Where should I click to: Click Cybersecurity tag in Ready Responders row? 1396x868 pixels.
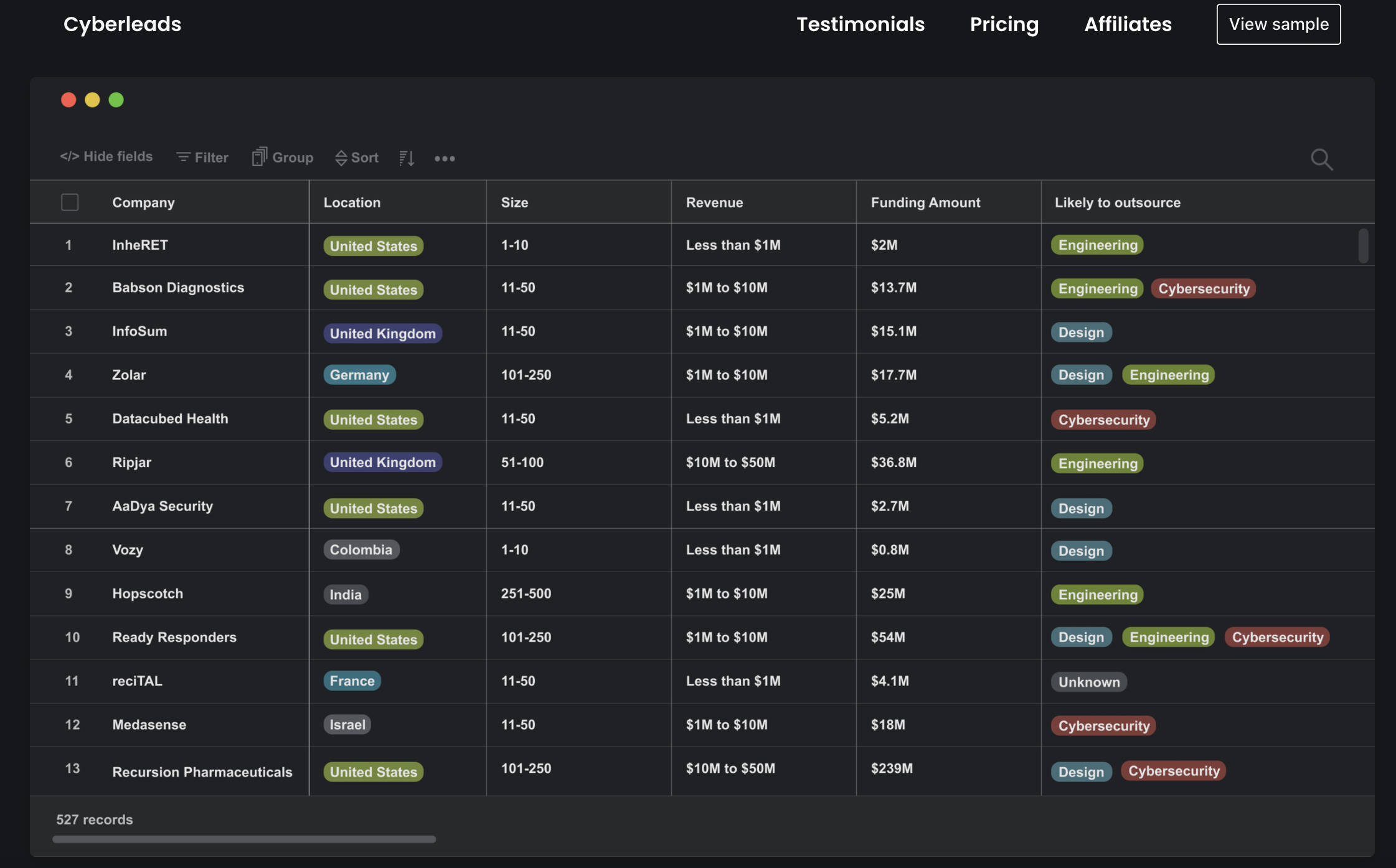coord(1277,637)
